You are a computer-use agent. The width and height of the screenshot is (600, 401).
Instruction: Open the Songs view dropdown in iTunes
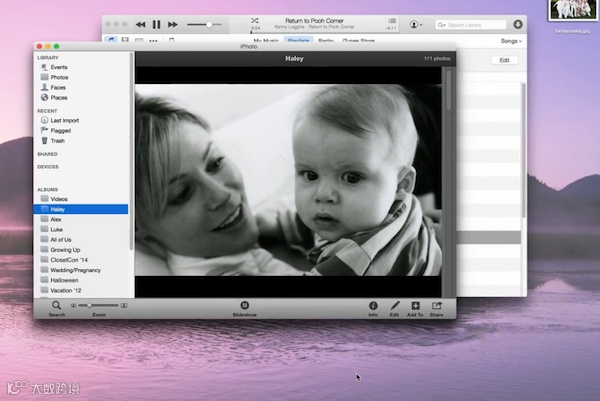[511, 41]
